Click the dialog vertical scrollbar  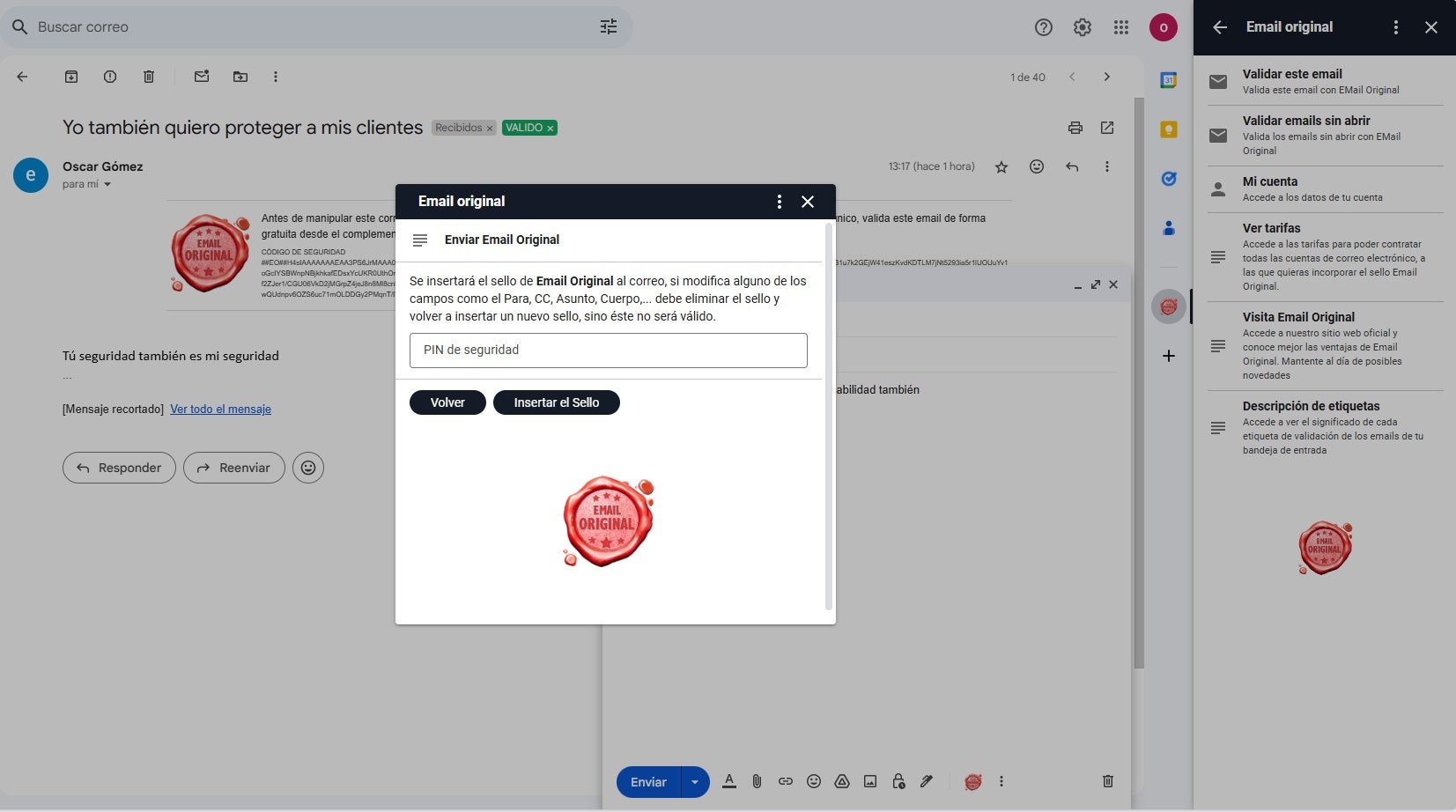coord(828,417)
